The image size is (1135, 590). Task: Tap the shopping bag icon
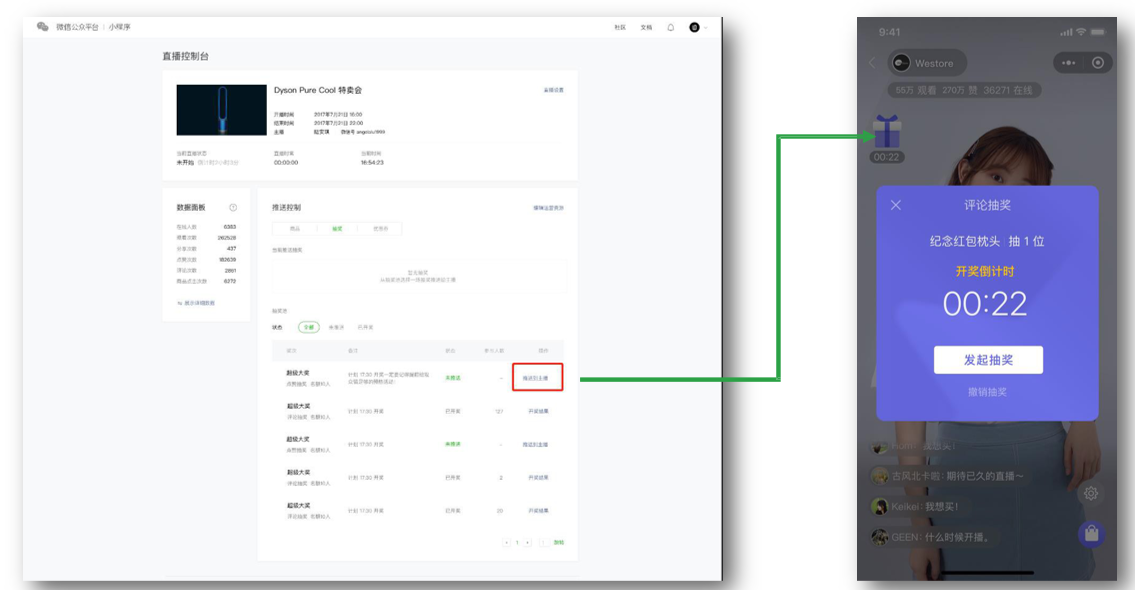tap(1091, 534)
